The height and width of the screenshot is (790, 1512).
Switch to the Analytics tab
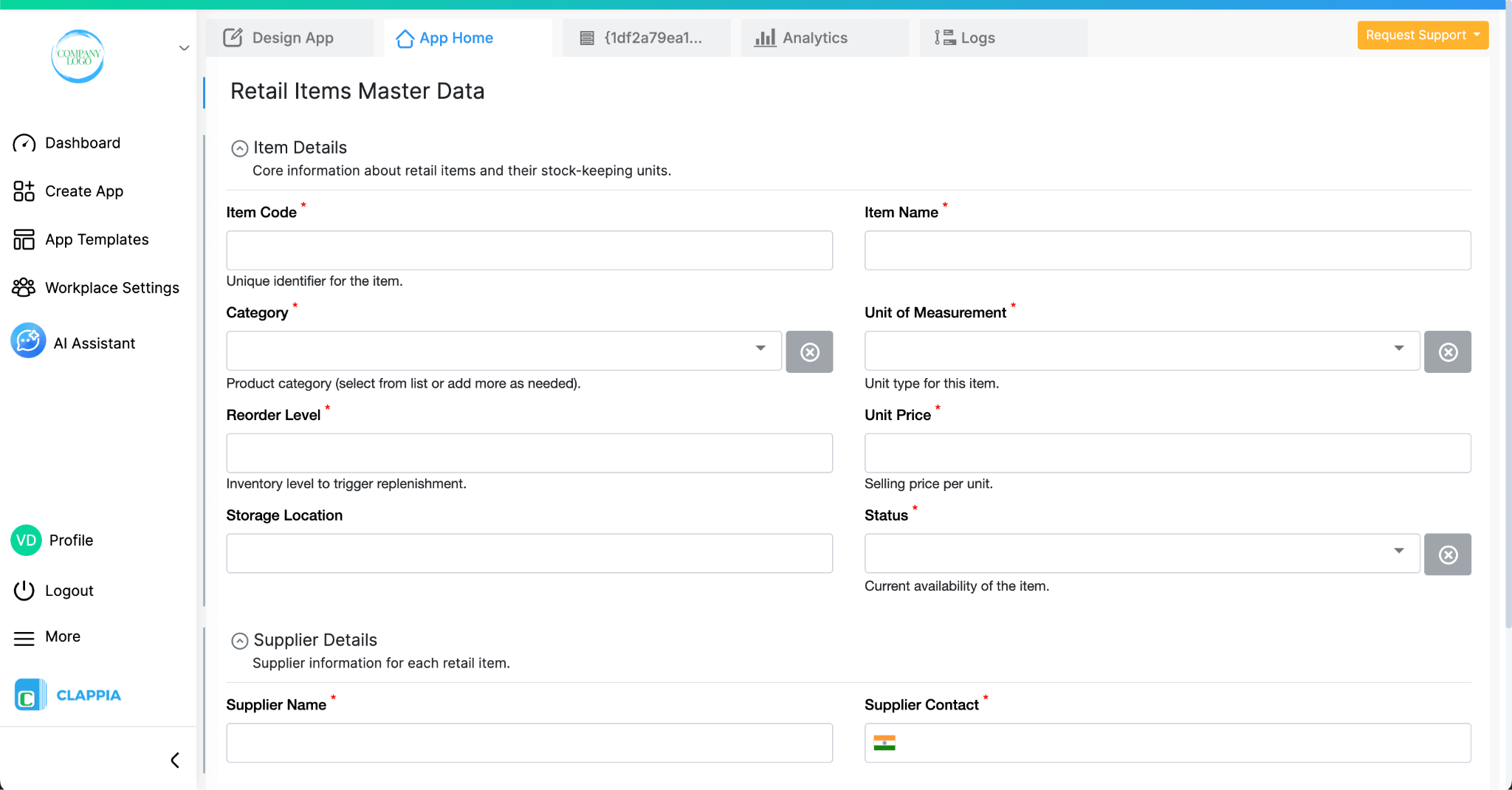pos(815,38)
